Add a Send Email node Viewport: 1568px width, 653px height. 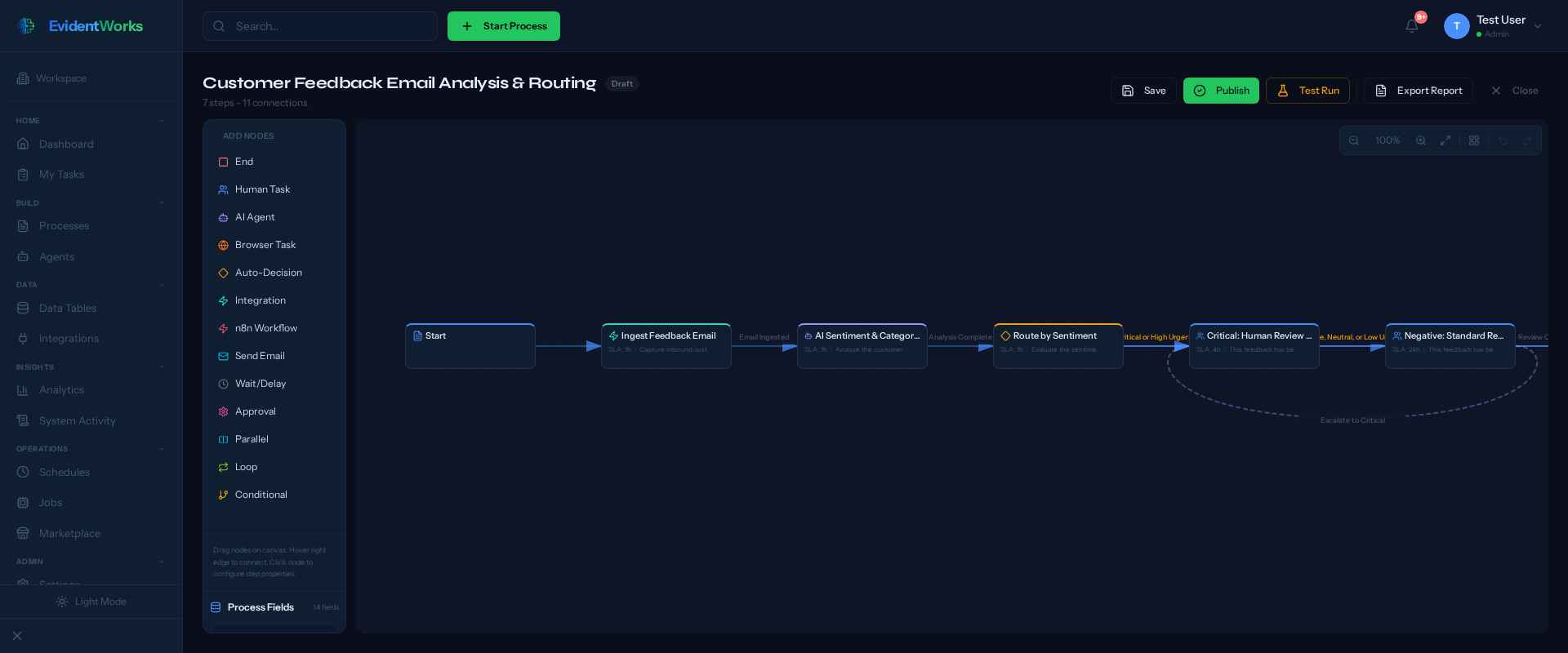click(274, 356)
